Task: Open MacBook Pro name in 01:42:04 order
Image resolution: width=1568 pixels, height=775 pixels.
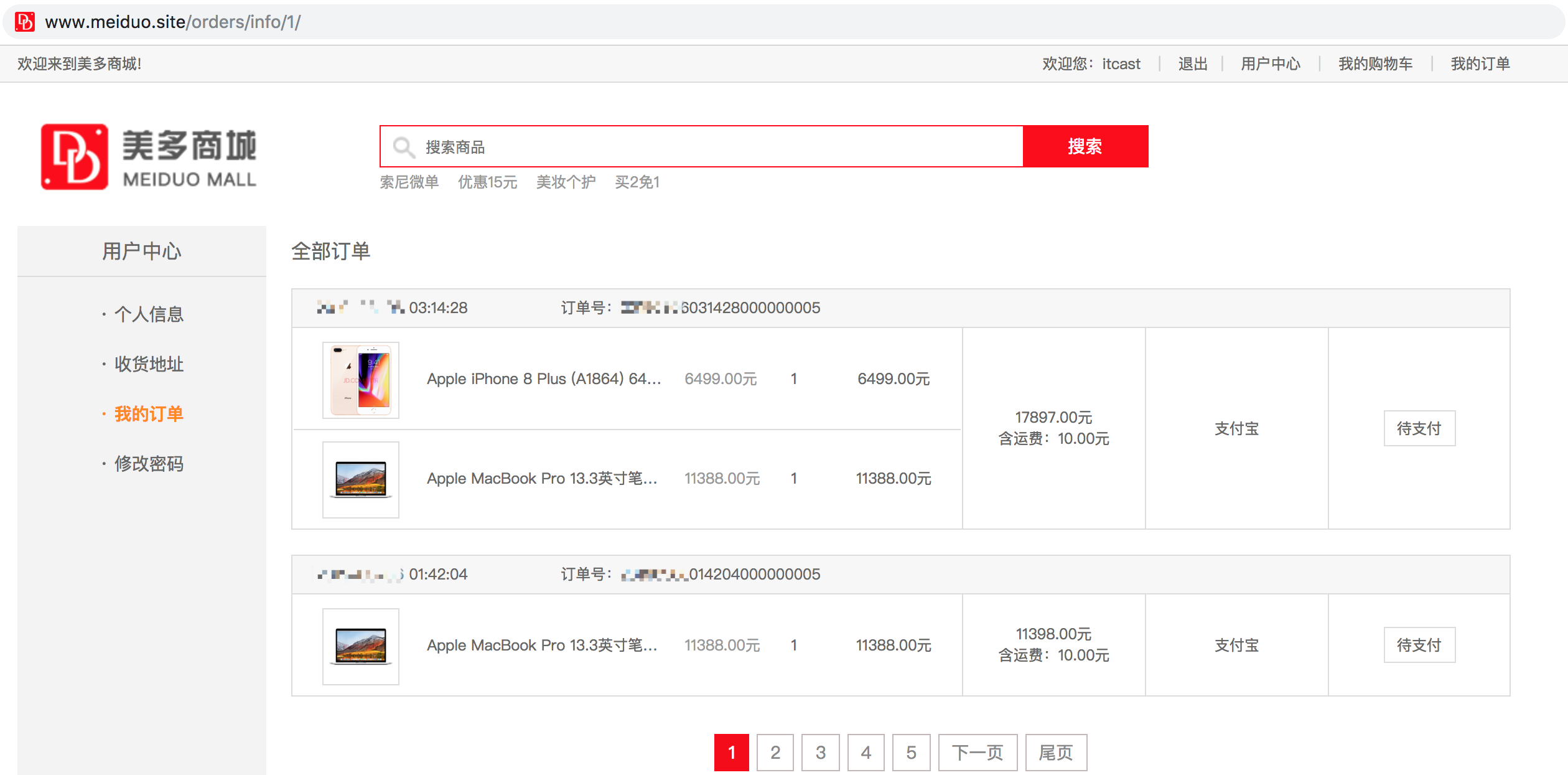Action: click(542, 645)
